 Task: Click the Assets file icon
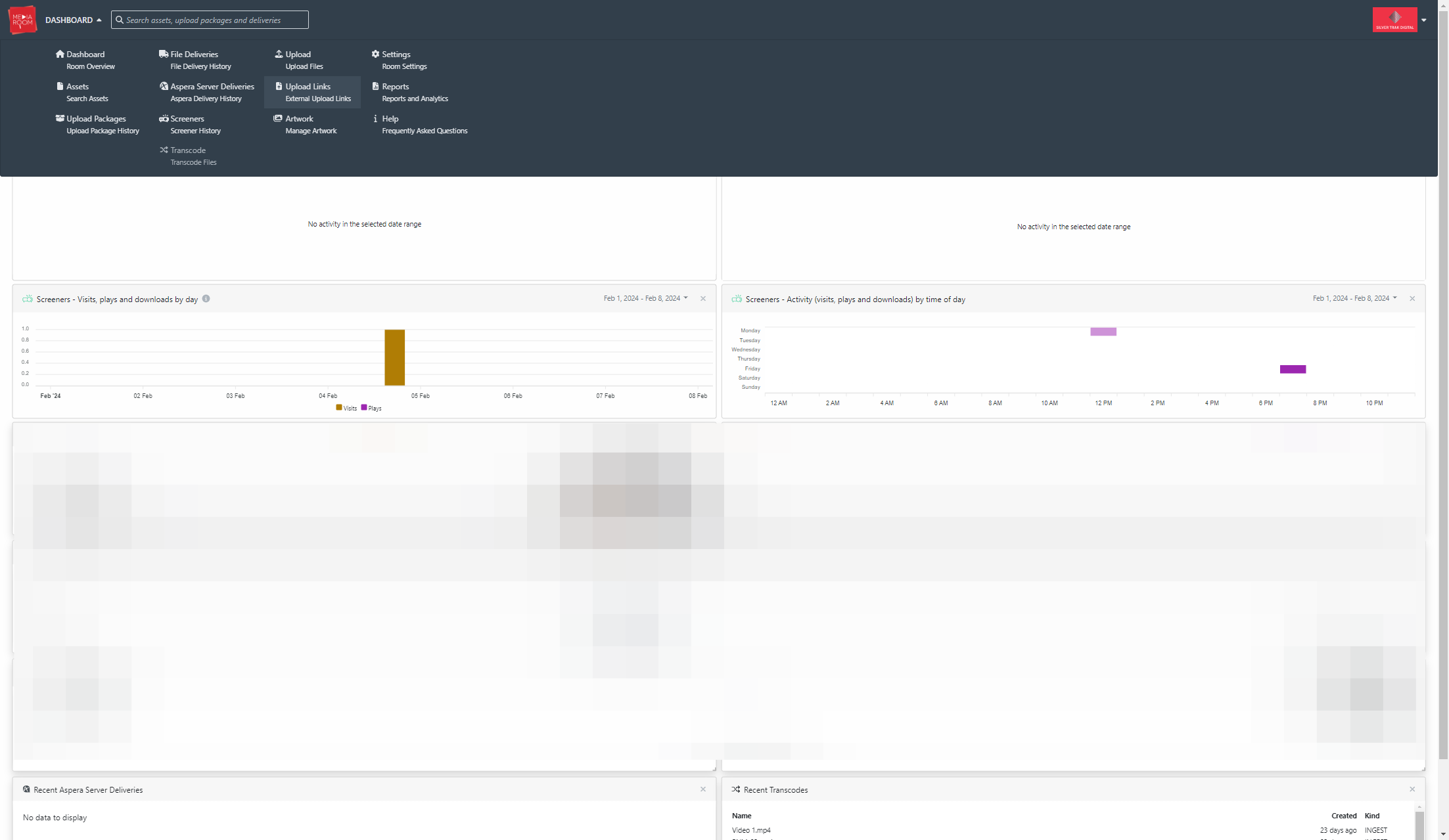click(x=60, y=86)
